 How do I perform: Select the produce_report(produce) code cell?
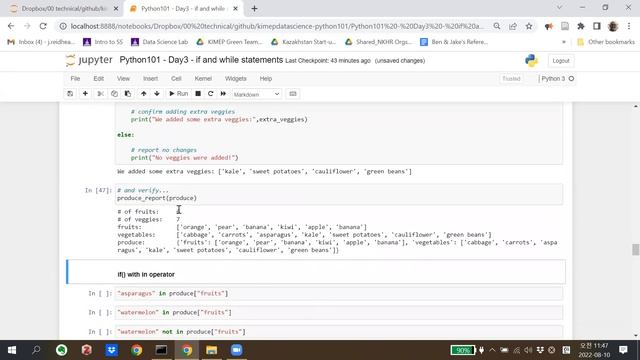point(339,194)
